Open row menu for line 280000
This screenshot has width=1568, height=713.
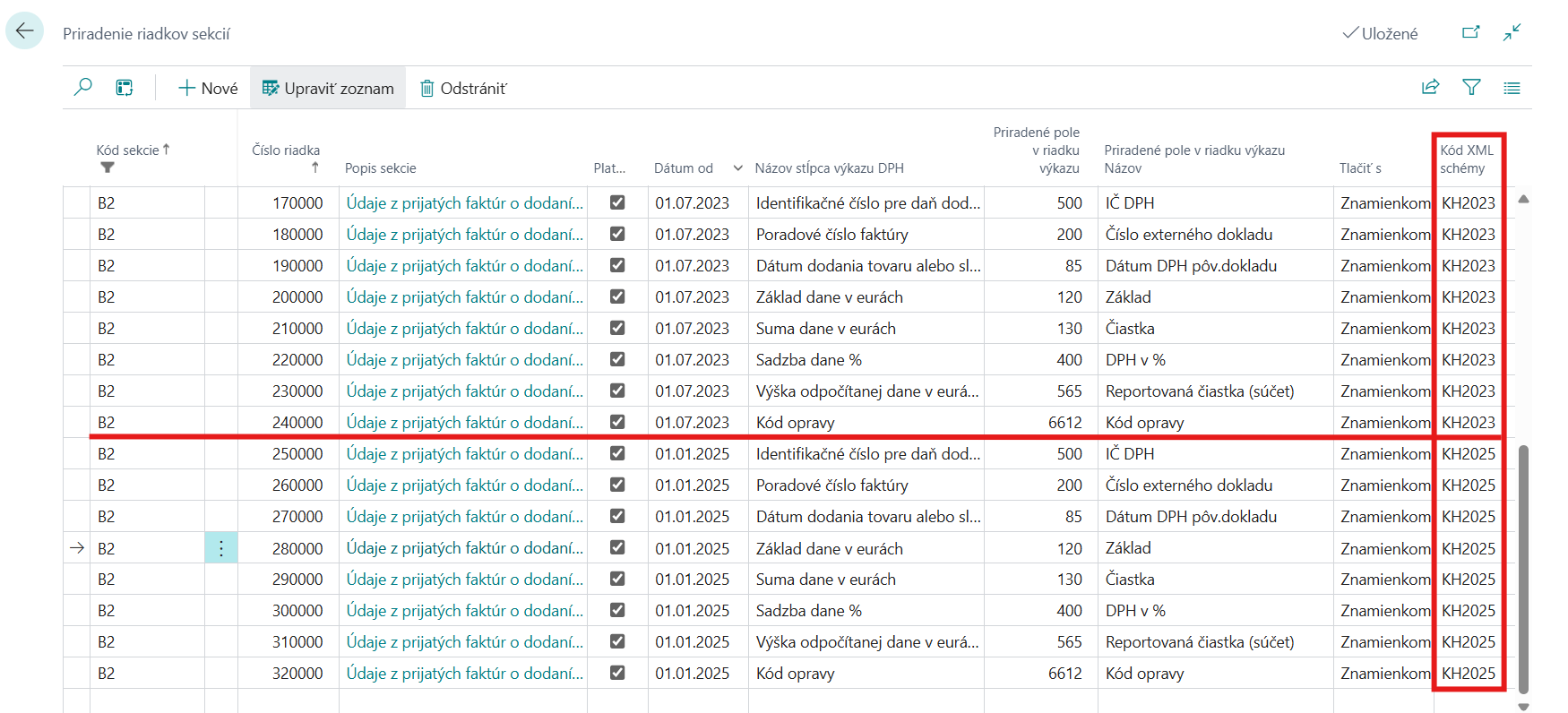pyautogui.click(x=221, y=548)
